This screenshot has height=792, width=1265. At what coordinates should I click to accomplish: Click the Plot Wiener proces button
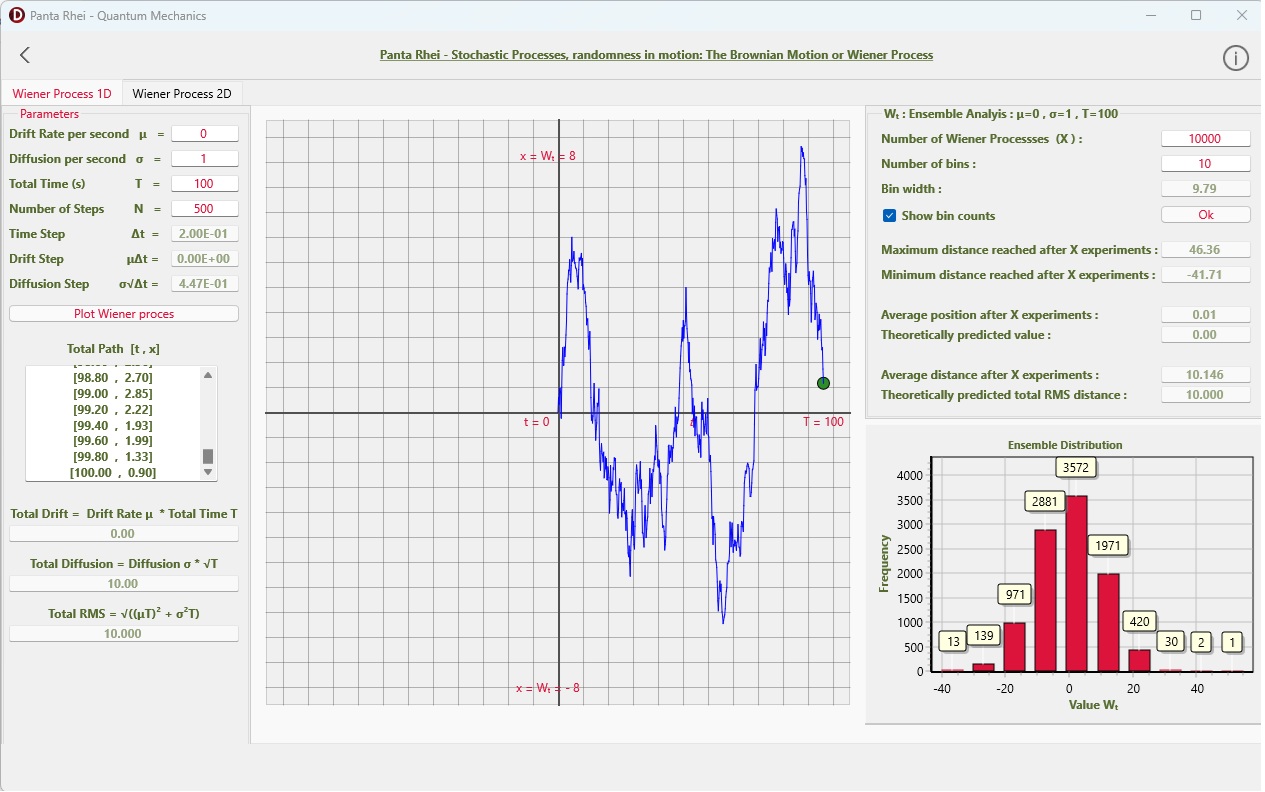(124, 314)
